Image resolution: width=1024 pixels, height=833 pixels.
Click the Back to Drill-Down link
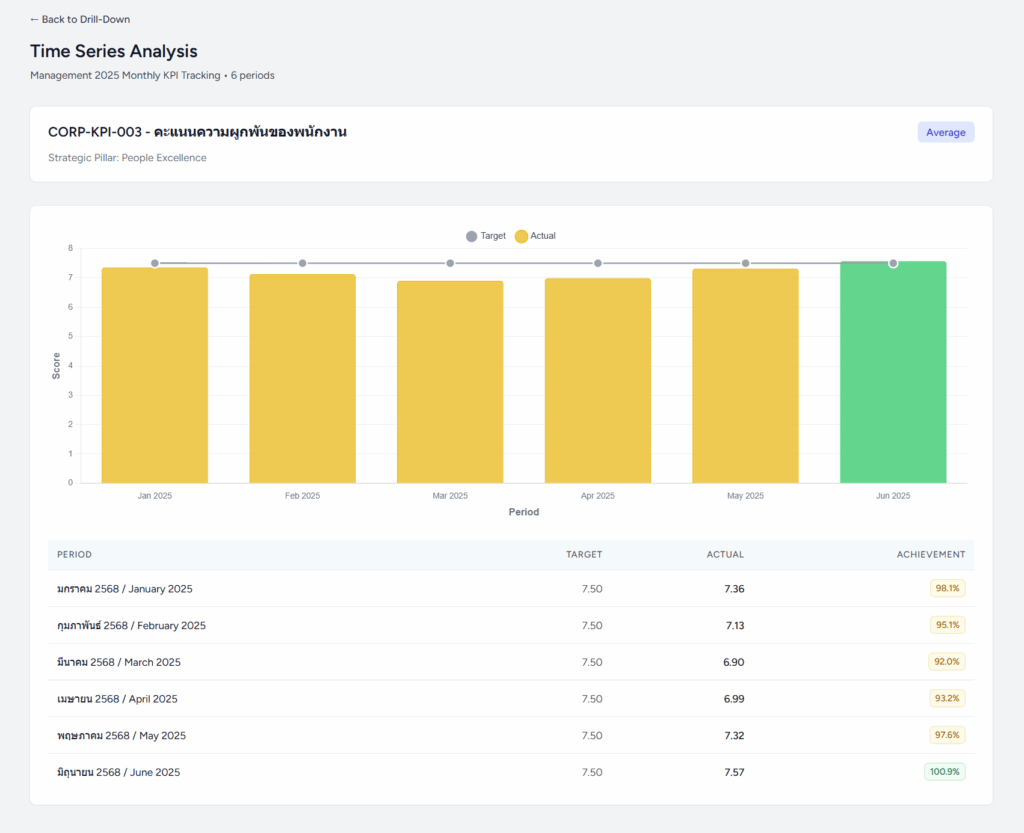point(80,19)
